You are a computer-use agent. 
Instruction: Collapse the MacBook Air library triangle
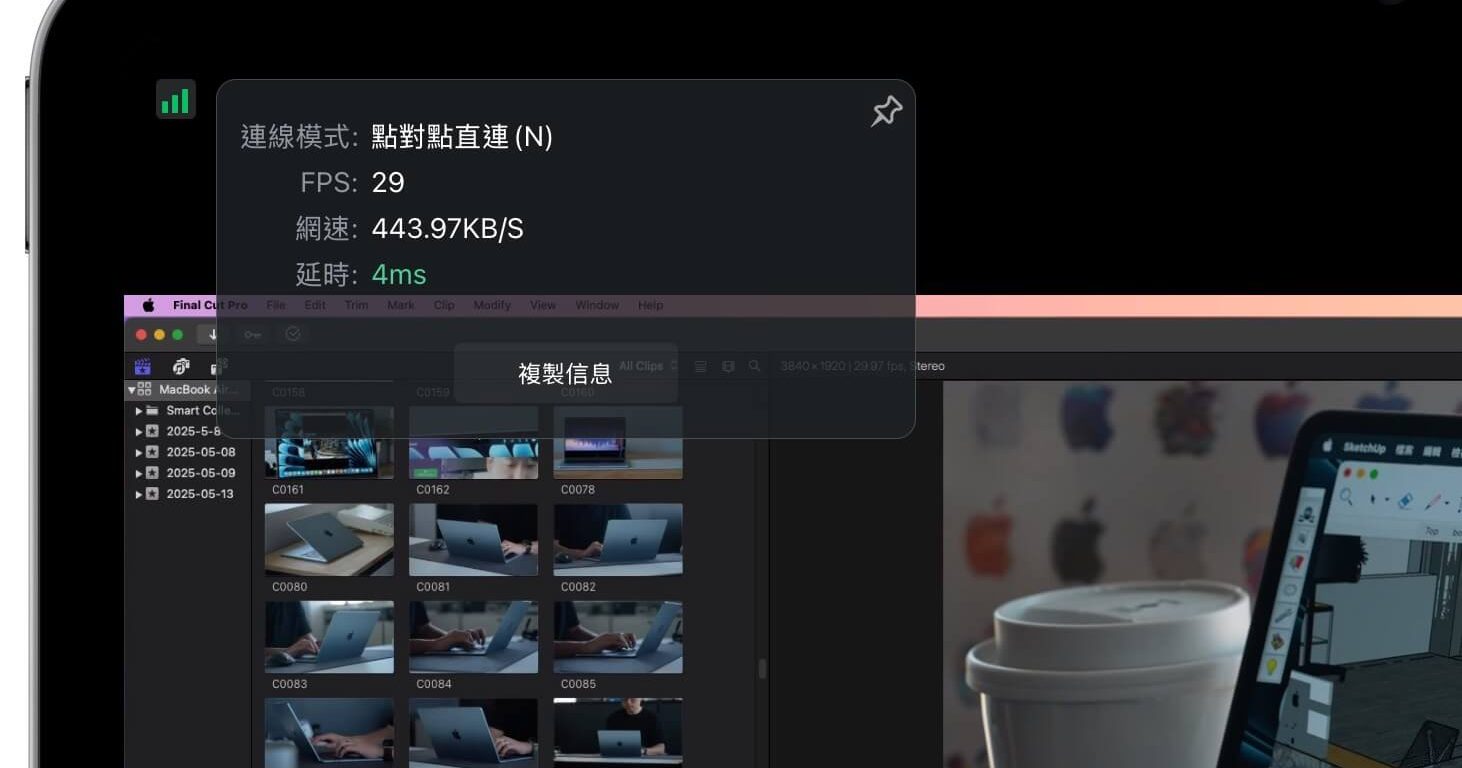[131, 389]
